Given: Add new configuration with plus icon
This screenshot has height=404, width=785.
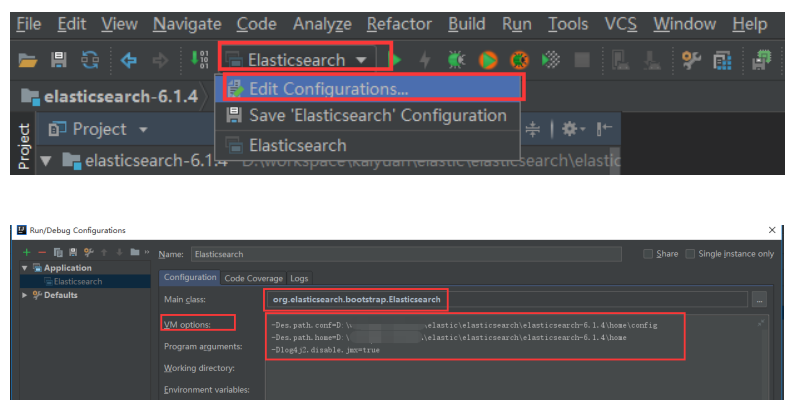Looking at the screenshot, I should [x=27, y=252].
